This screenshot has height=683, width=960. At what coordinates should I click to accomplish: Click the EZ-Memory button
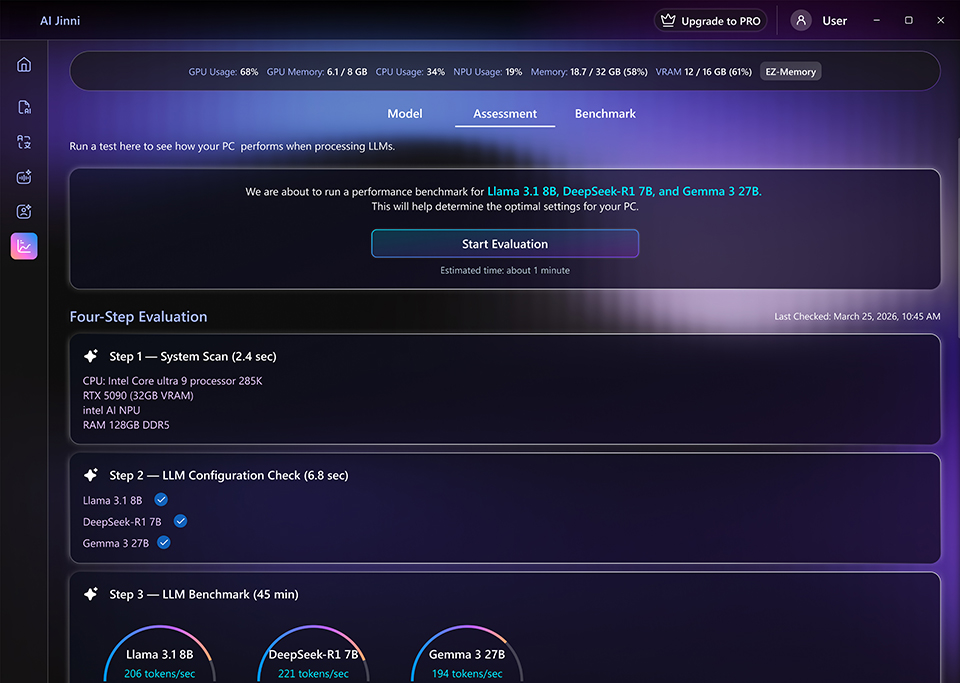(790, 72)
